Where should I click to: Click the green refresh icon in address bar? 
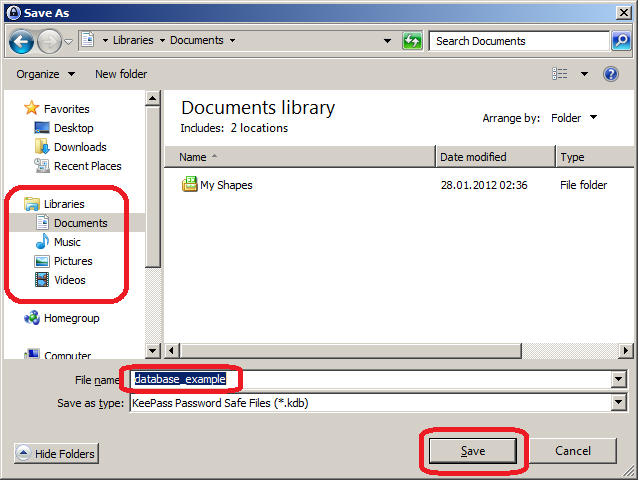412,41
